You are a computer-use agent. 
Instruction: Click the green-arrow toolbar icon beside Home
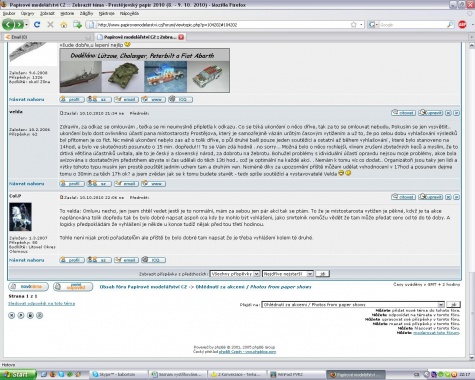77,24
